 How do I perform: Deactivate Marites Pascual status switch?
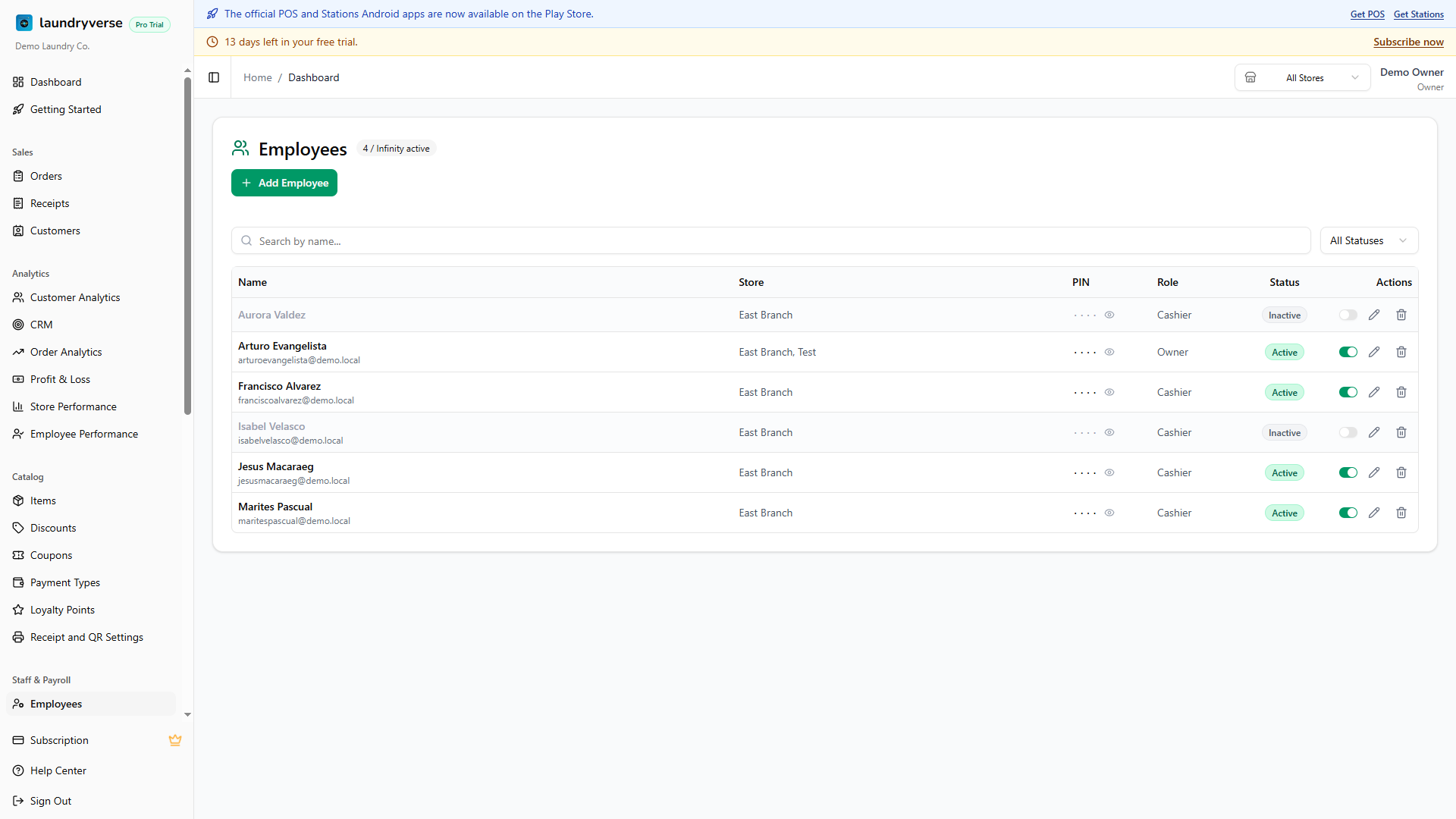(1348, 513)
